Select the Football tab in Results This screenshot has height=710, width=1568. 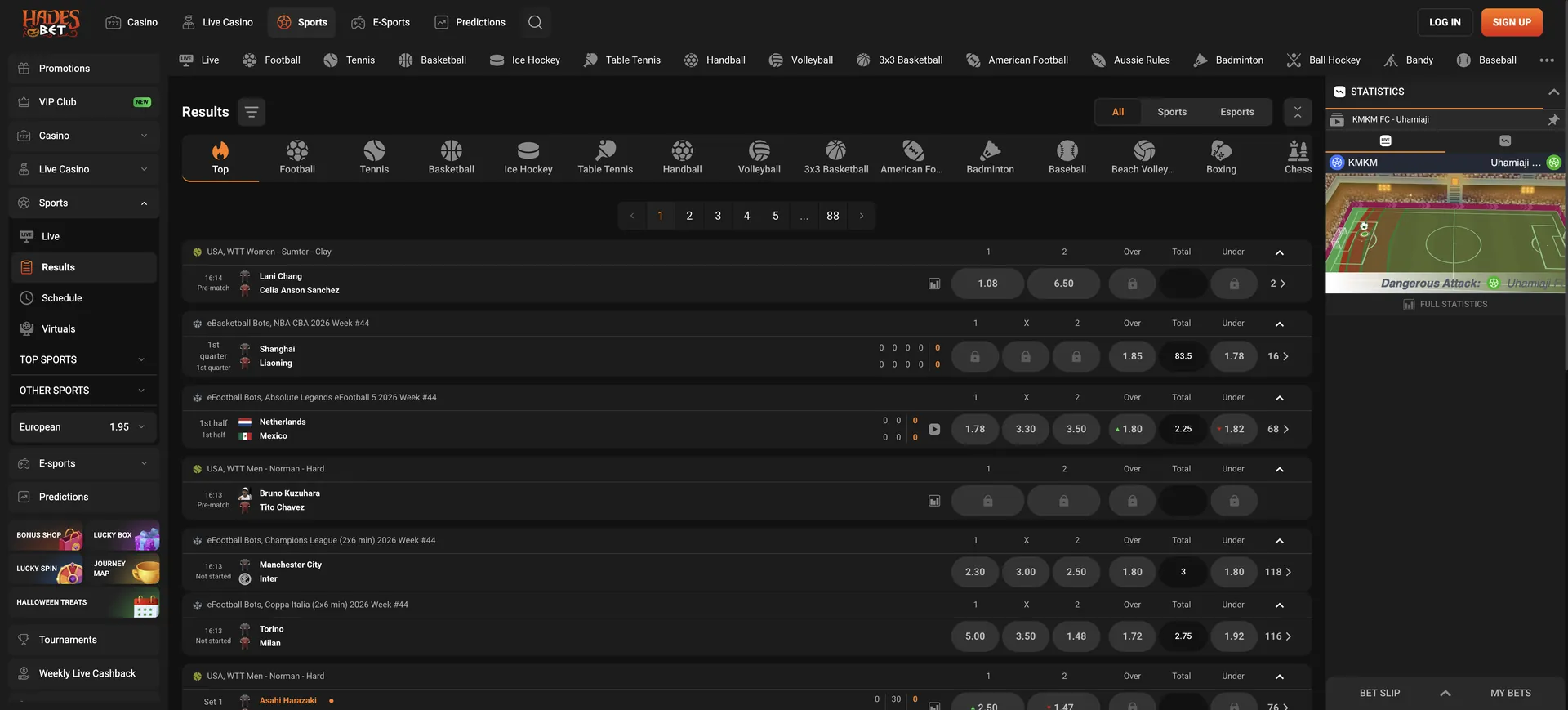(297, 158)
